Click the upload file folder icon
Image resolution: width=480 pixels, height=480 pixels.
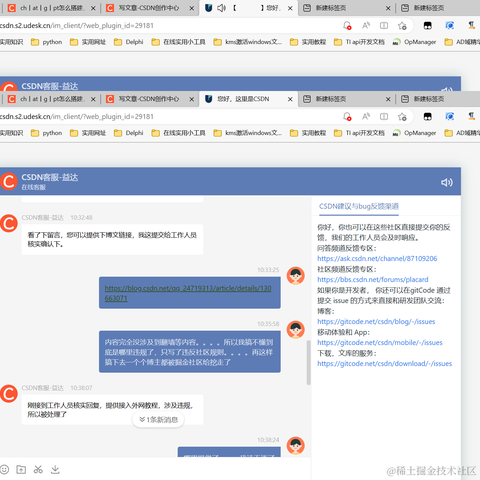[x=21, y=469]
